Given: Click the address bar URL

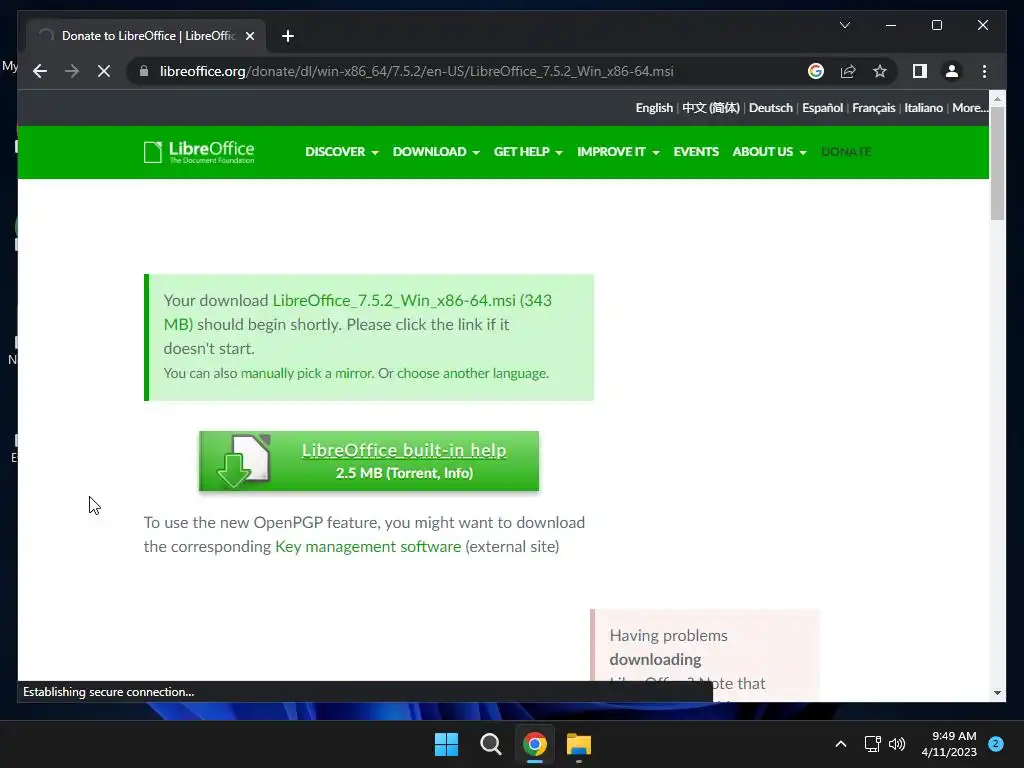Looking at the screenshot, I should tap(416, 71).
